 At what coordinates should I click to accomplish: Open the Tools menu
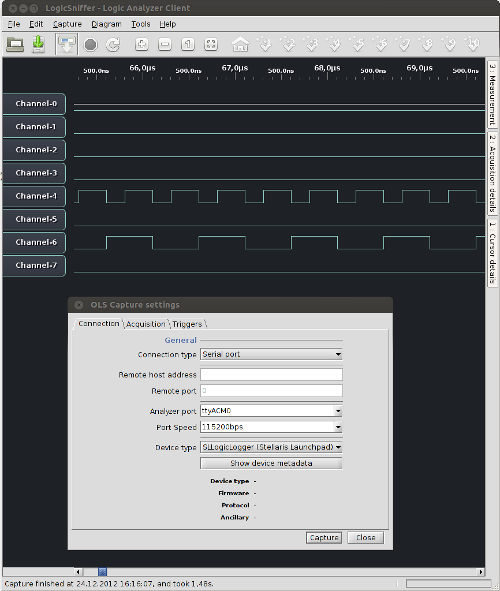141,24
